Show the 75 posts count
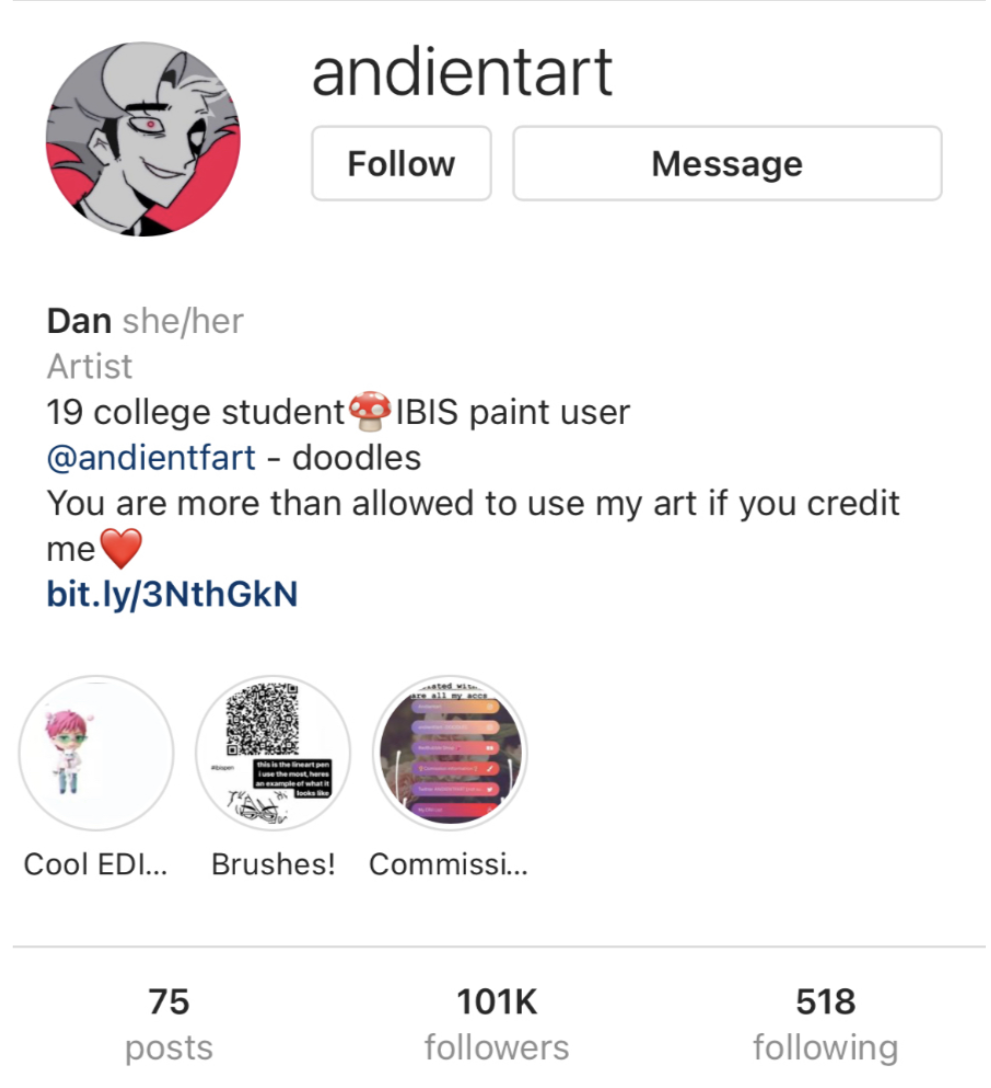The image size is (991, 1088). 169,1024
